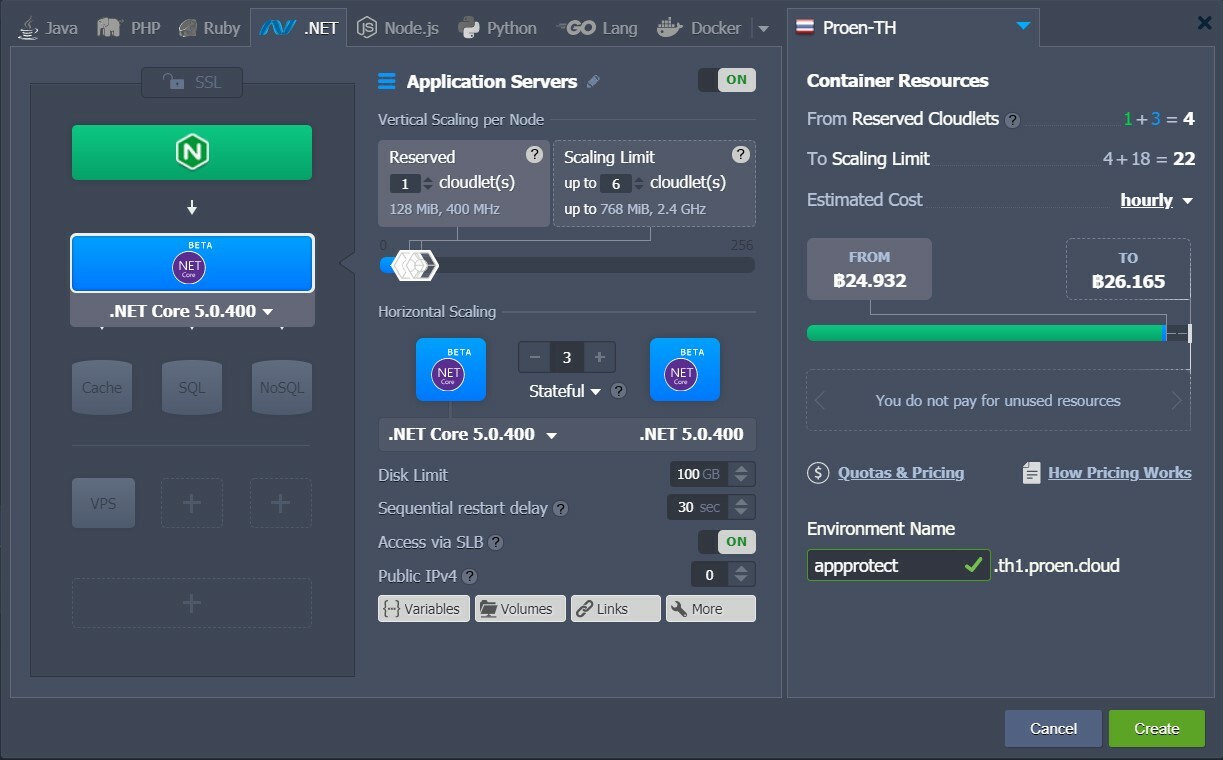Viewport: 1223px width, 760px height.
Task: Open help for Reserved cloudlets
Action: (535, 154)
